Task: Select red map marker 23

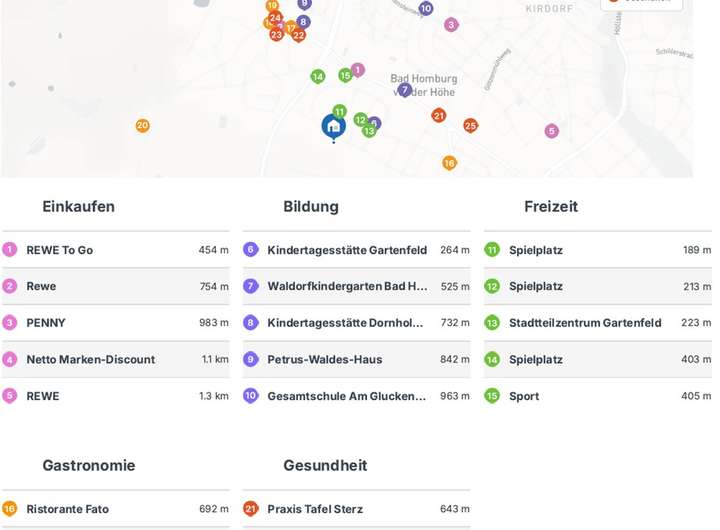Action: (x=276, y=34)
